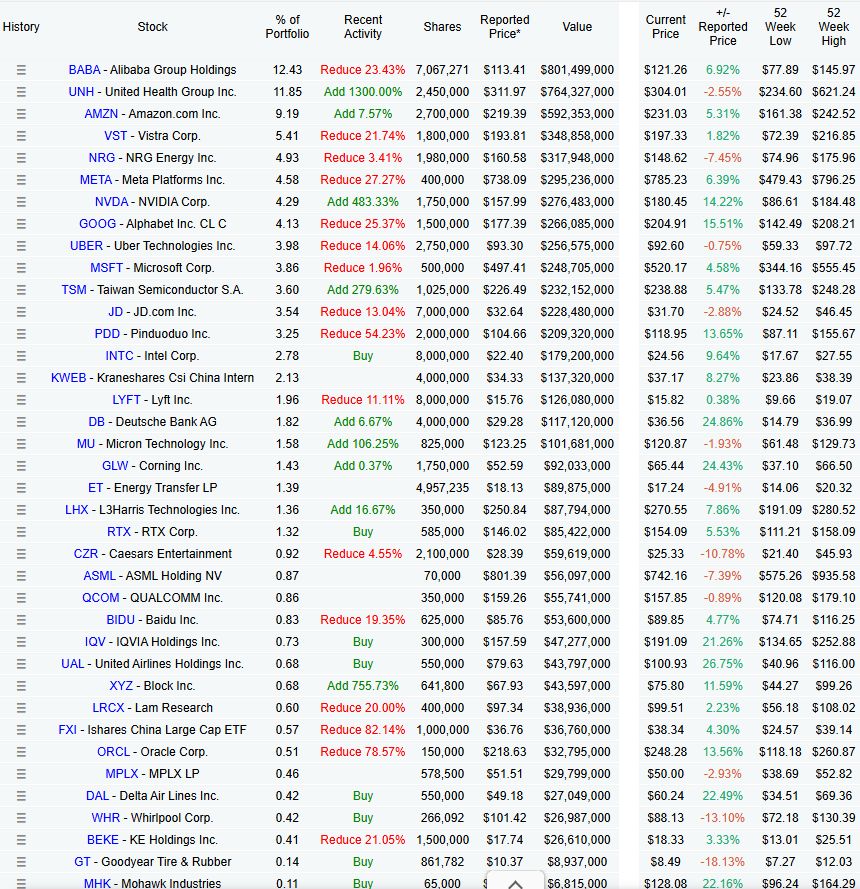The width and height of the screenshot is (860, 889).
Task: Click META current price $785.23
Action: (666, 180)
